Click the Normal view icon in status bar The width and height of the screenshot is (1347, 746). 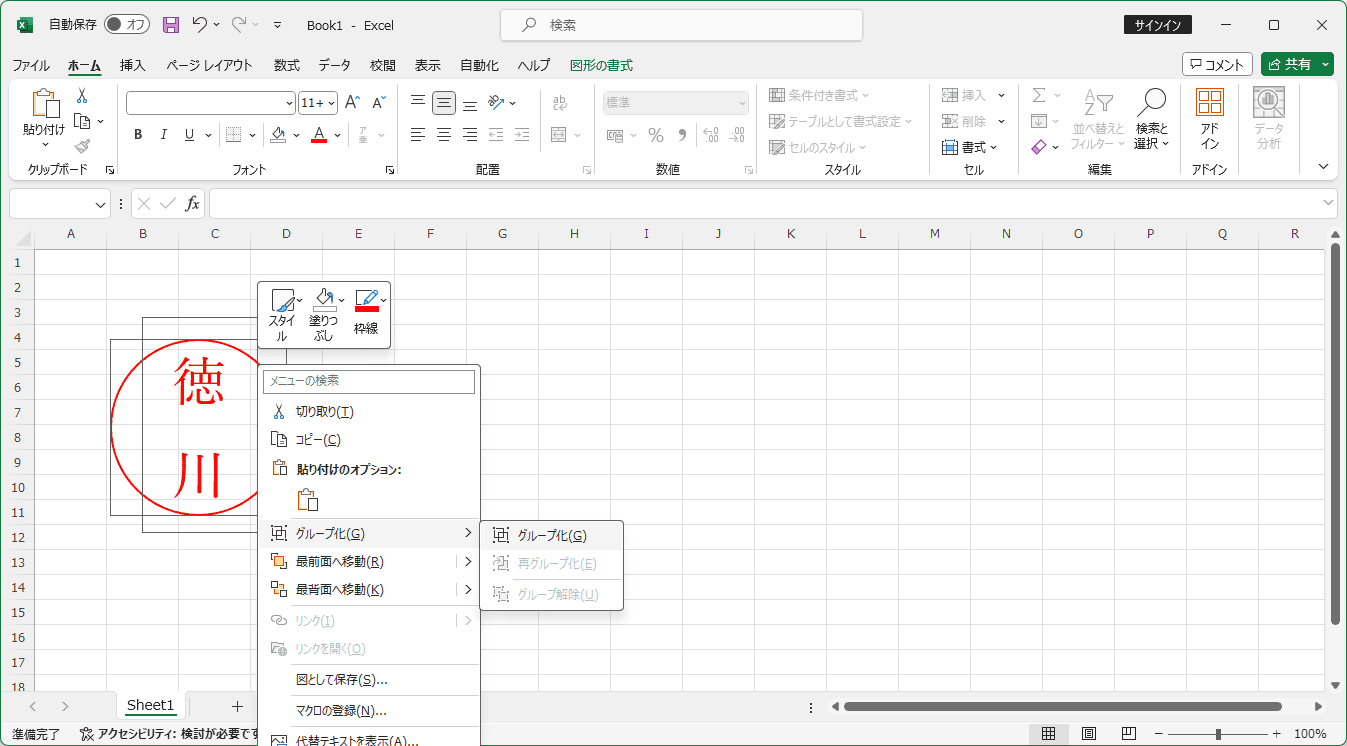(1048, 734)
